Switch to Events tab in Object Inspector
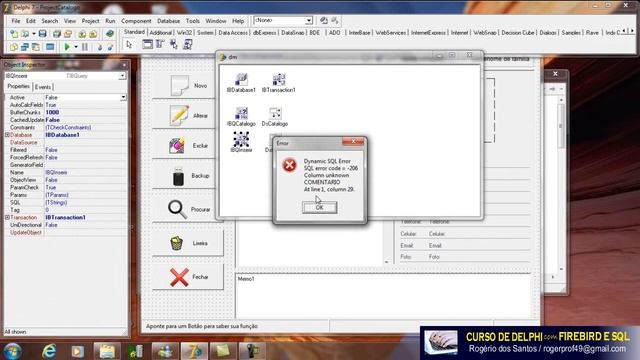 (43, 87)
